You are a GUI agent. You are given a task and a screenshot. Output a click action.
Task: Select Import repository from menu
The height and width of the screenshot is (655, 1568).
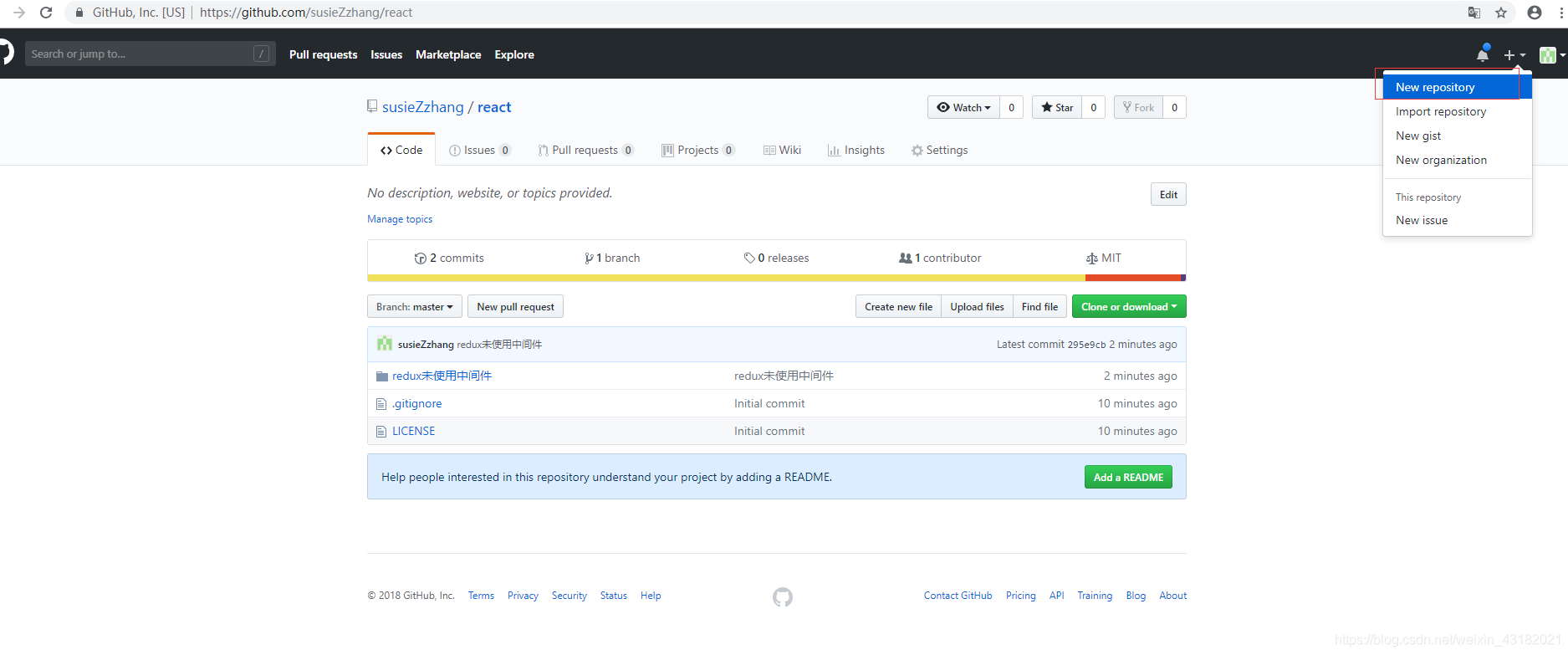click(1458, 111)
